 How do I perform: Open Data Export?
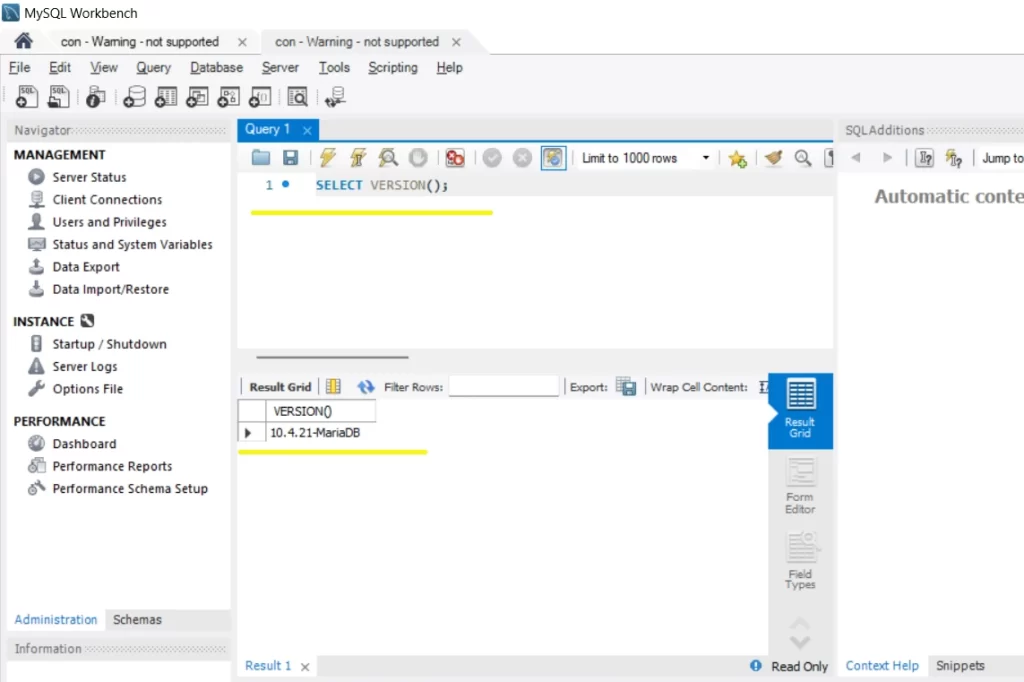pos(86,267)
